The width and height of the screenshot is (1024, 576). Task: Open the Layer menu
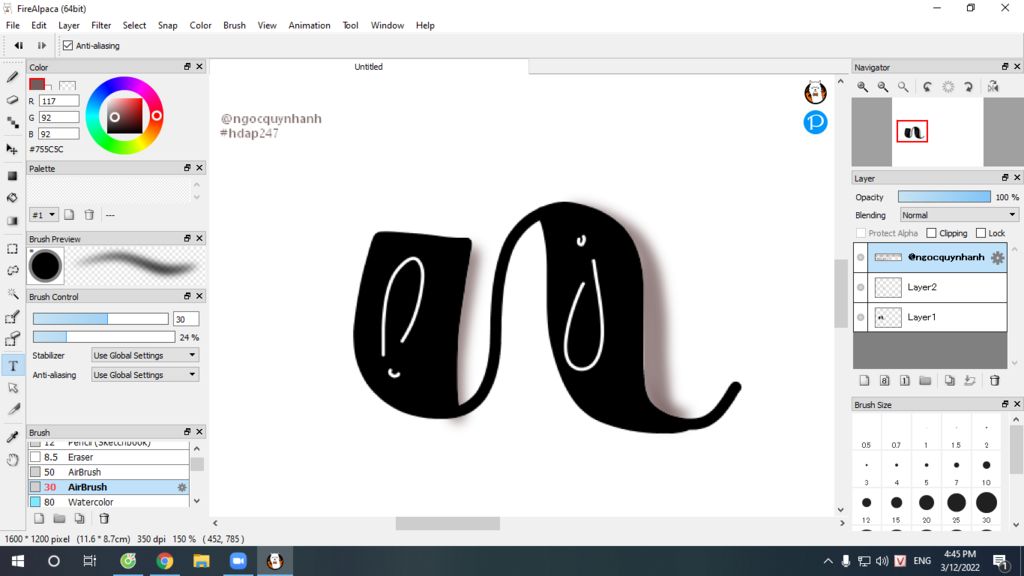(x=69, y=25)
